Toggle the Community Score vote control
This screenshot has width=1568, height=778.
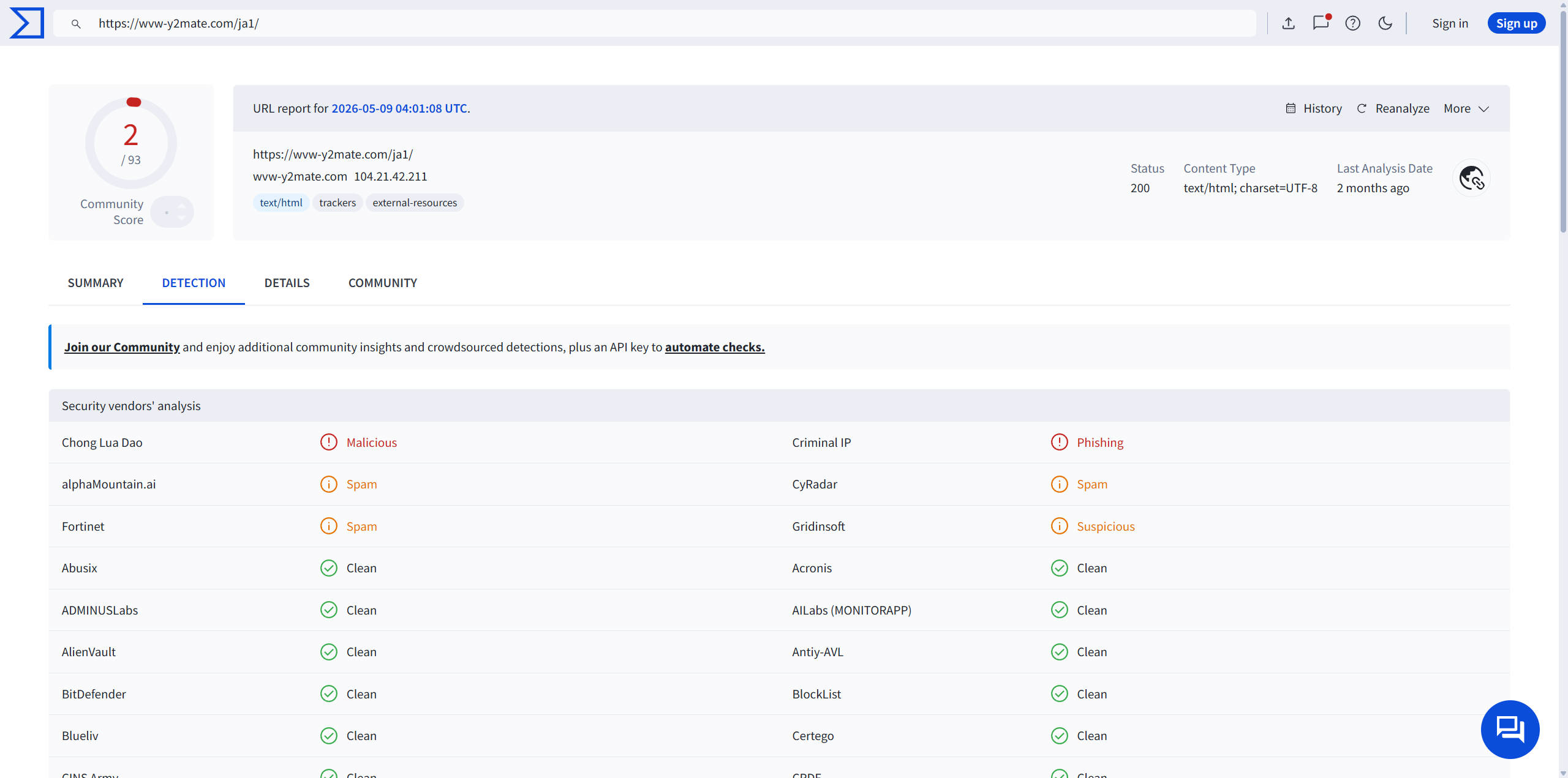(x=172, y=212)
